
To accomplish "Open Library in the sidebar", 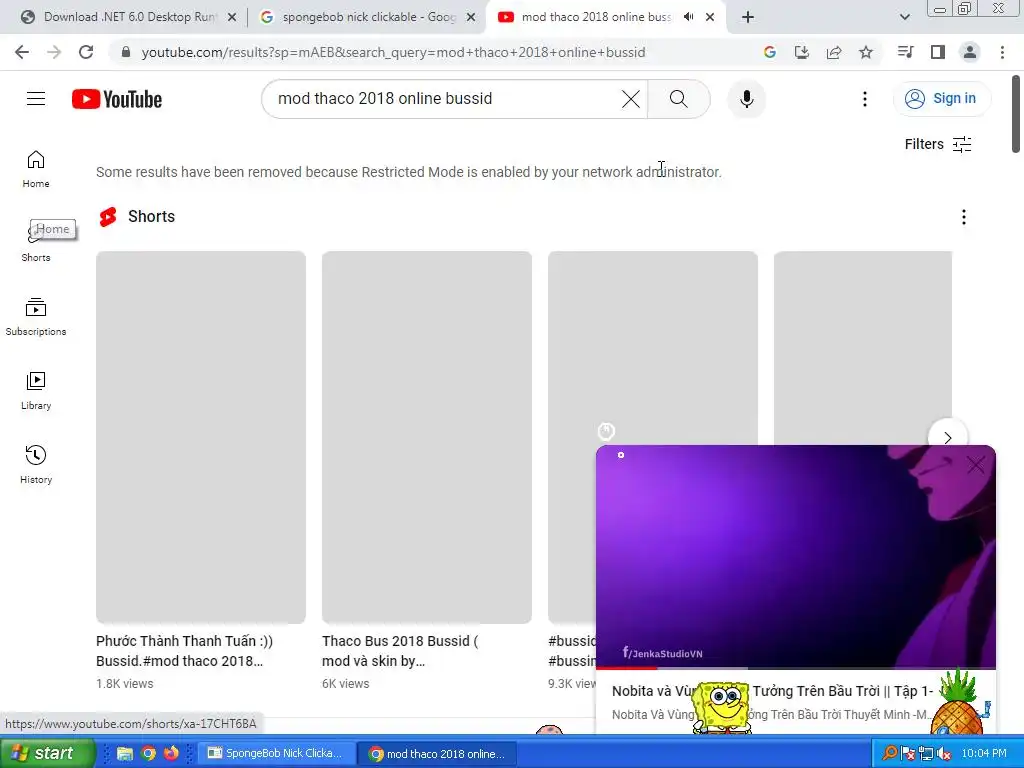I will point(36,391).
